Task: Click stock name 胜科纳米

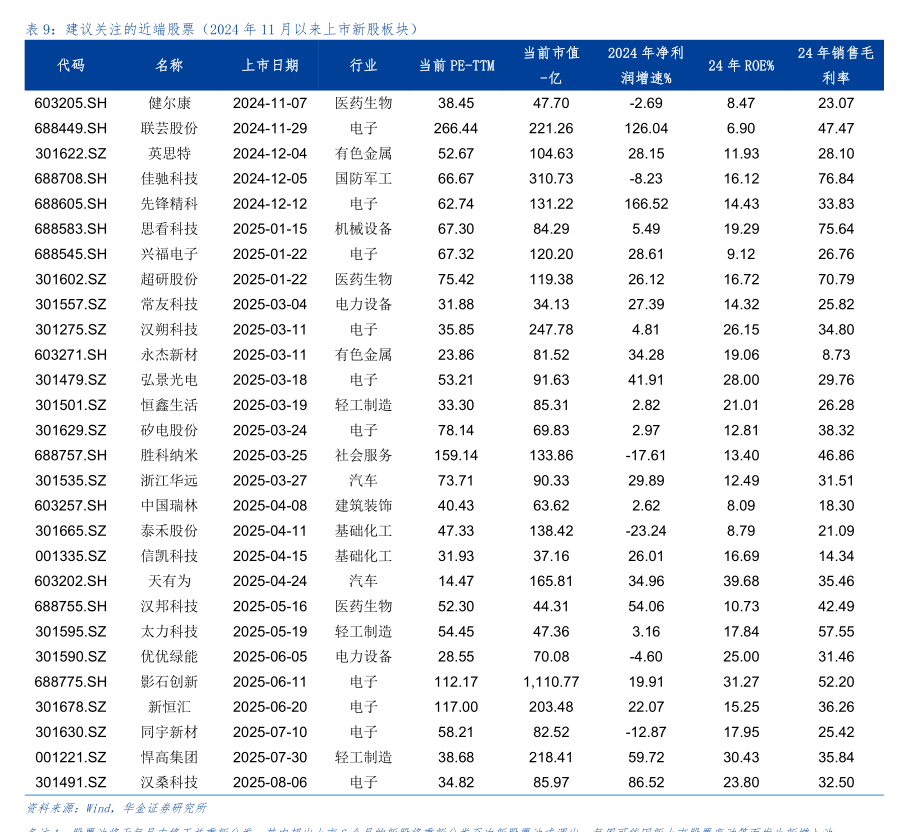Action: pos(169,455)
